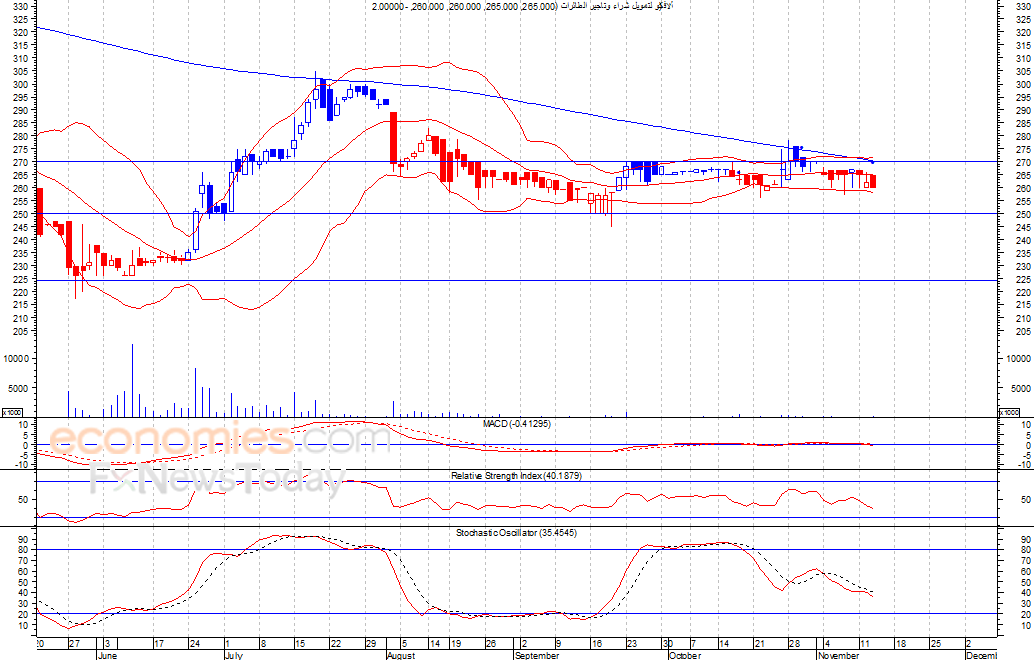1034x660 pixels.
Task: Click the September month label
Action: click(x=537, y=655)
